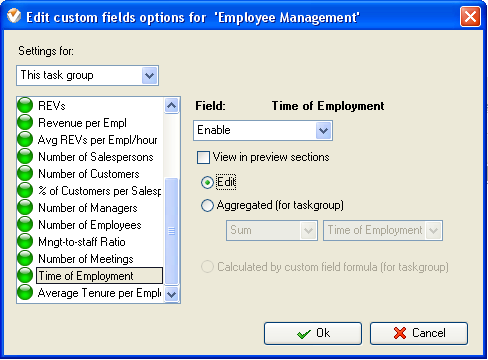Select Number of Employees in field list
This screenshot has height=360, width=488.
coord(90,225)
